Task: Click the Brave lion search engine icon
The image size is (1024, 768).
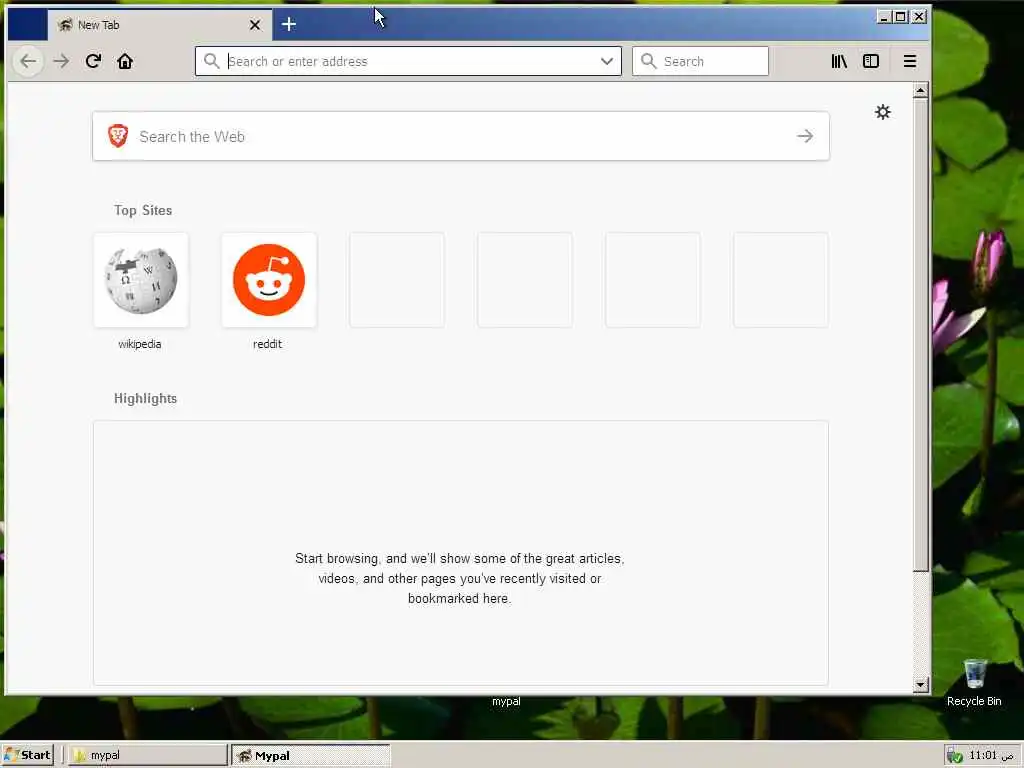Action: click(118, 136)
